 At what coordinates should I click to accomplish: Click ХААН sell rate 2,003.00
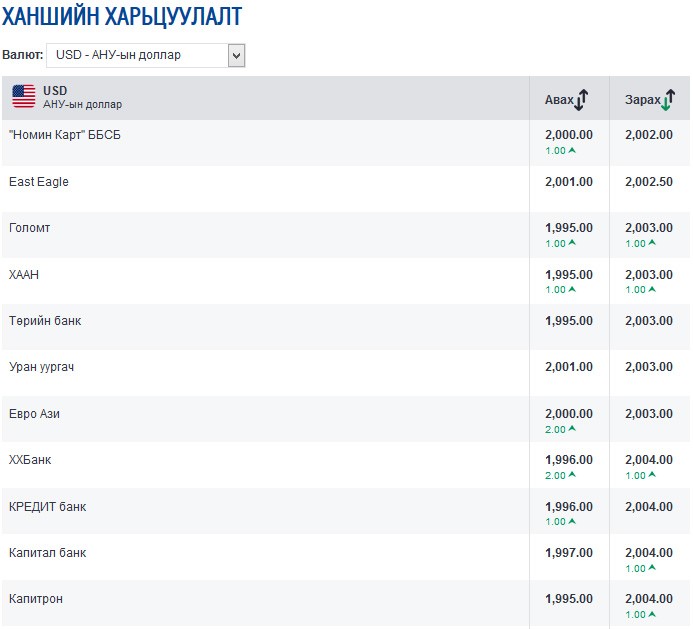[649, 275]
